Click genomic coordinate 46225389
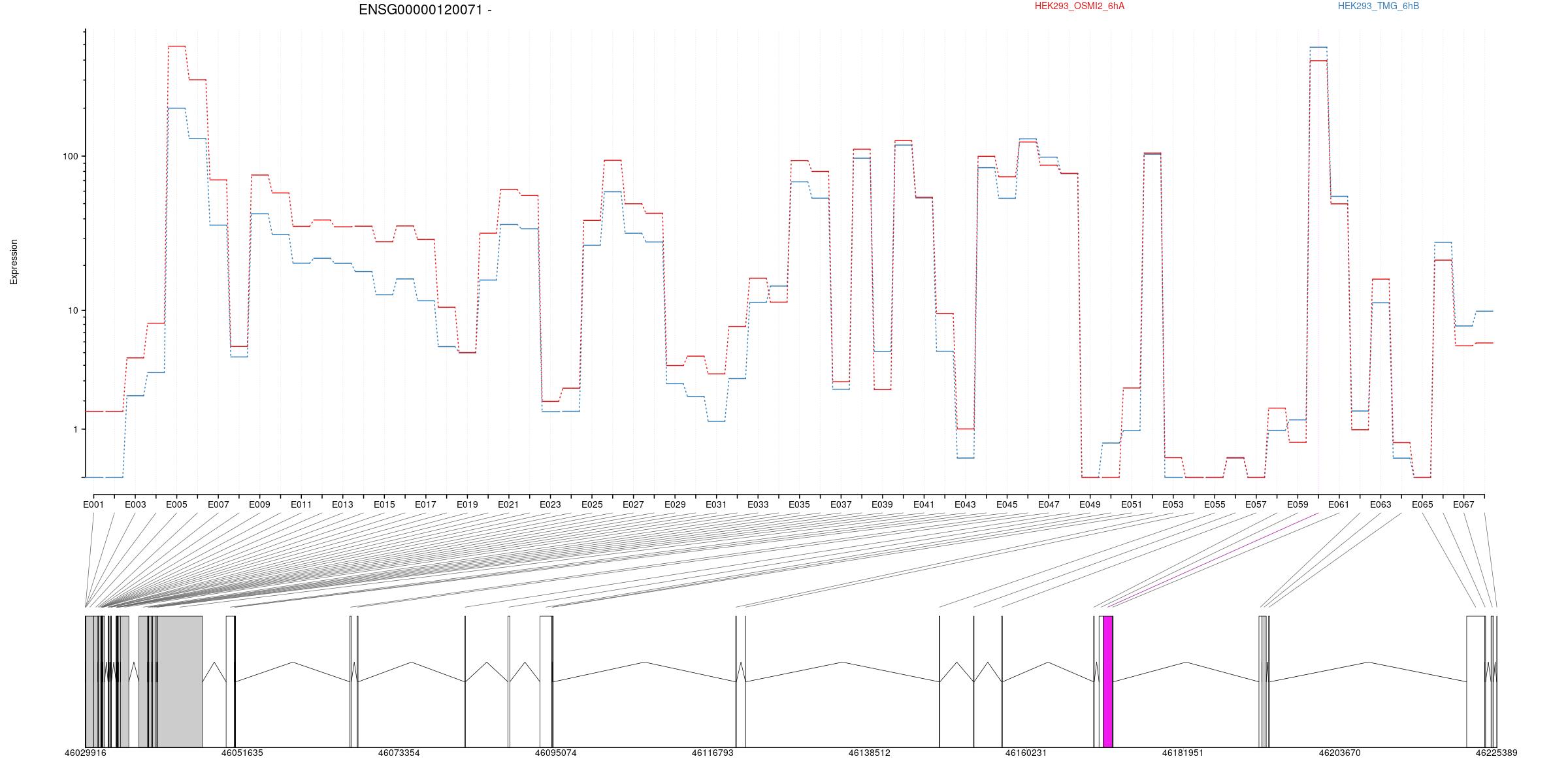This screenshot has width=1568, height=784. click(x=1497, y=753)
